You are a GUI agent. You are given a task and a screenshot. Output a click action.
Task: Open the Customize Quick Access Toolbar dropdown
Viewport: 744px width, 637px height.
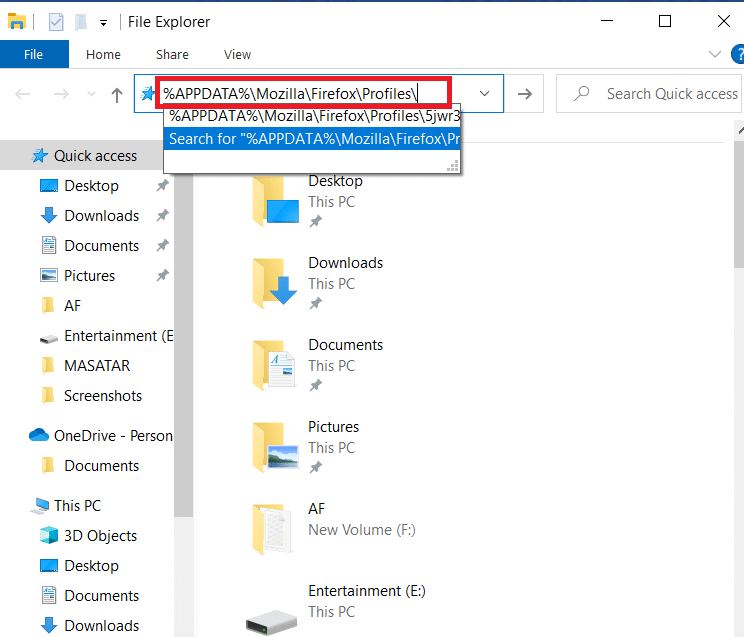[x=103, y=22]
